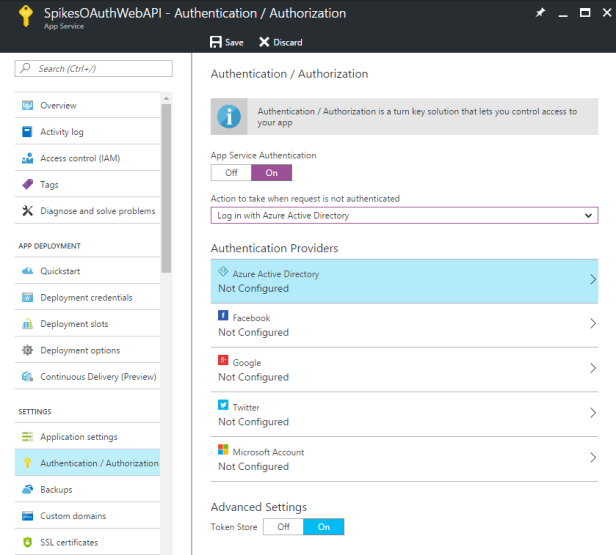Click the SSL certificates shield icon
Image resolution: width=616 pixels, height=555 pixels.
coord(28,542)
